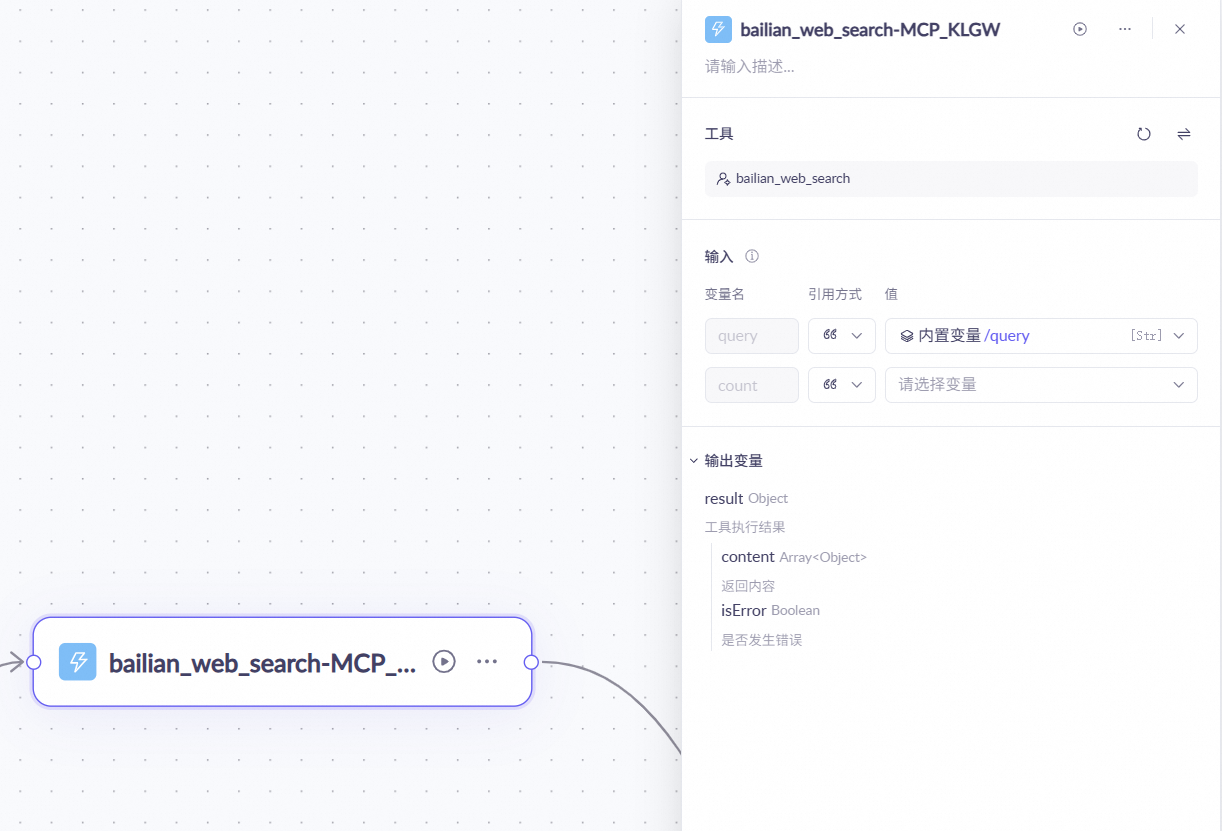Click the lightning icon in the panel header

pyautogui.click(x=718, y=29)
